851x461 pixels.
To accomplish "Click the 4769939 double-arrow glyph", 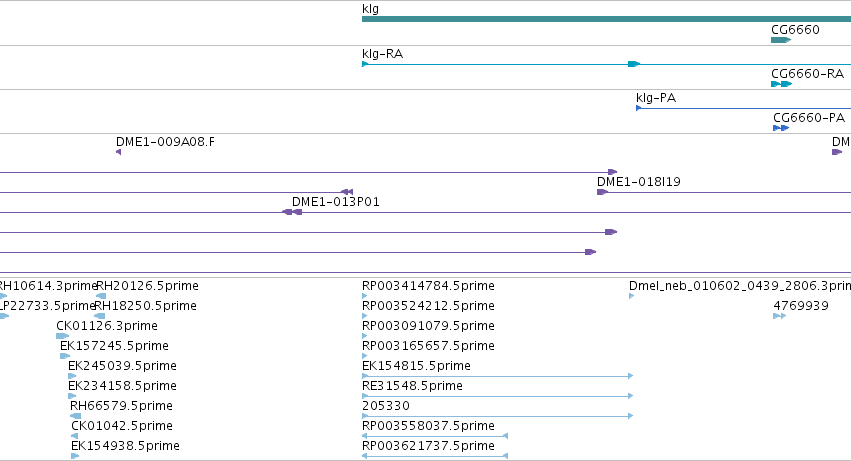I will [779, 316].
